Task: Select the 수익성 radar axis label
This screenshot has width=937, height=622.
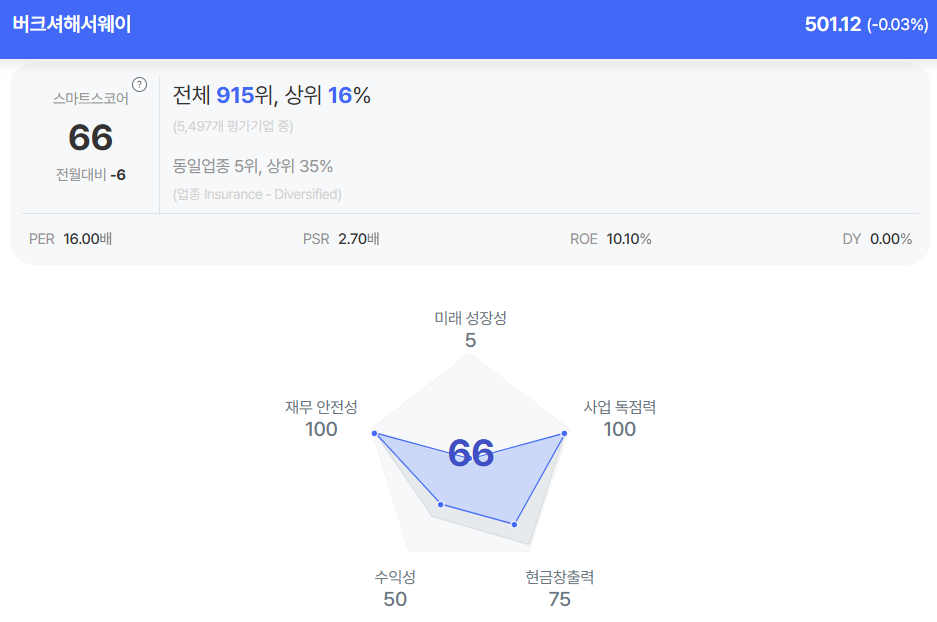Action: tap(395, 577)
